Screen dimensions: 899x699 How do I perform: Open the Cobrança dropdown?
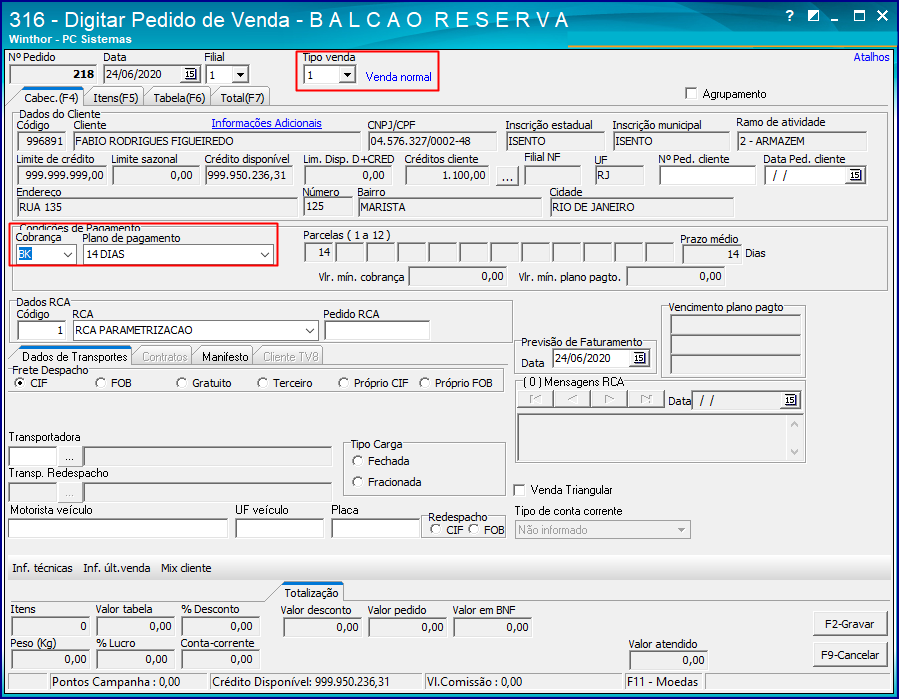[x=68, y=254]
